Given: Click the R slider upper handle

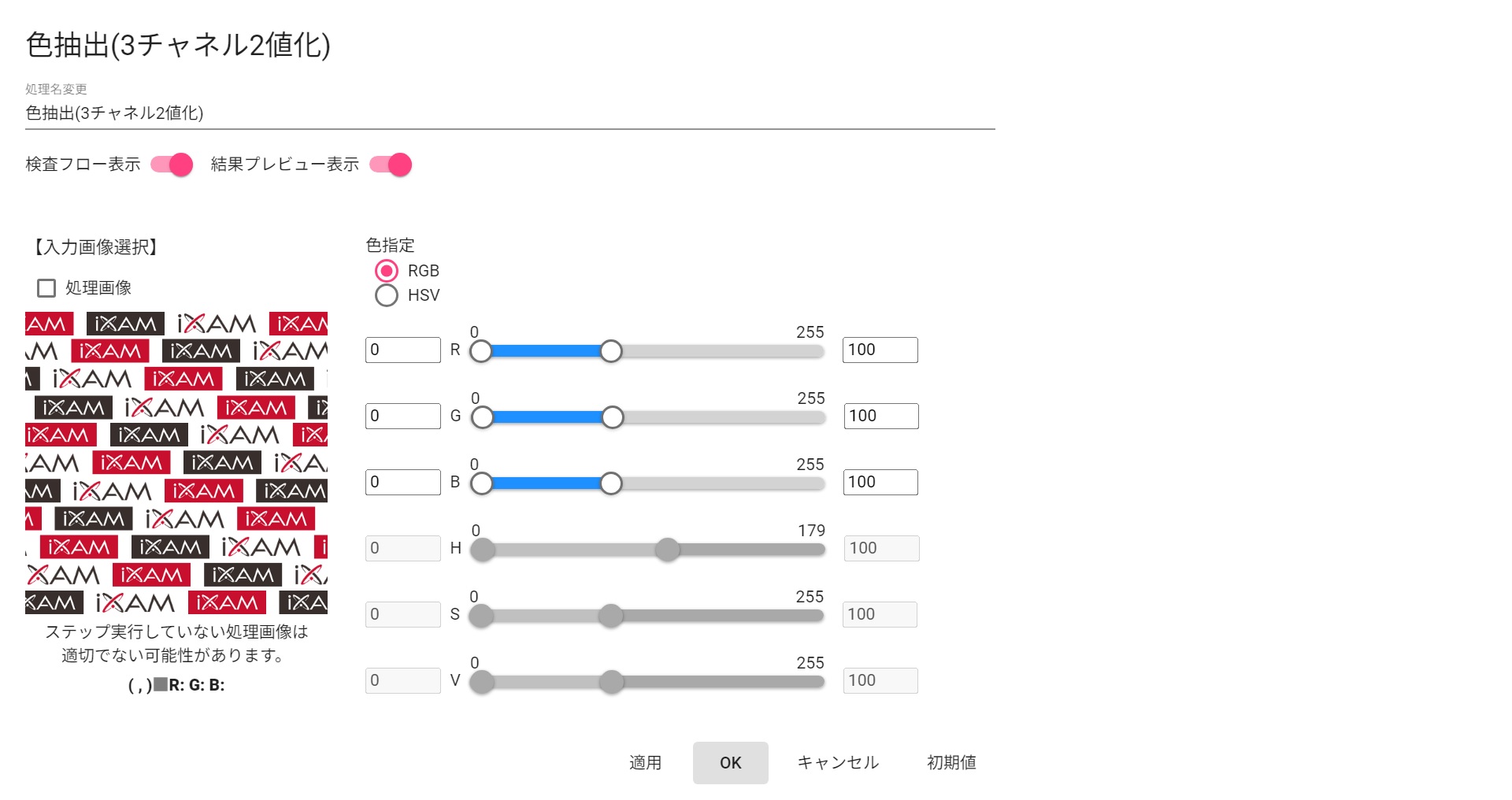Looking at the screenshot, I should [611, 351].
